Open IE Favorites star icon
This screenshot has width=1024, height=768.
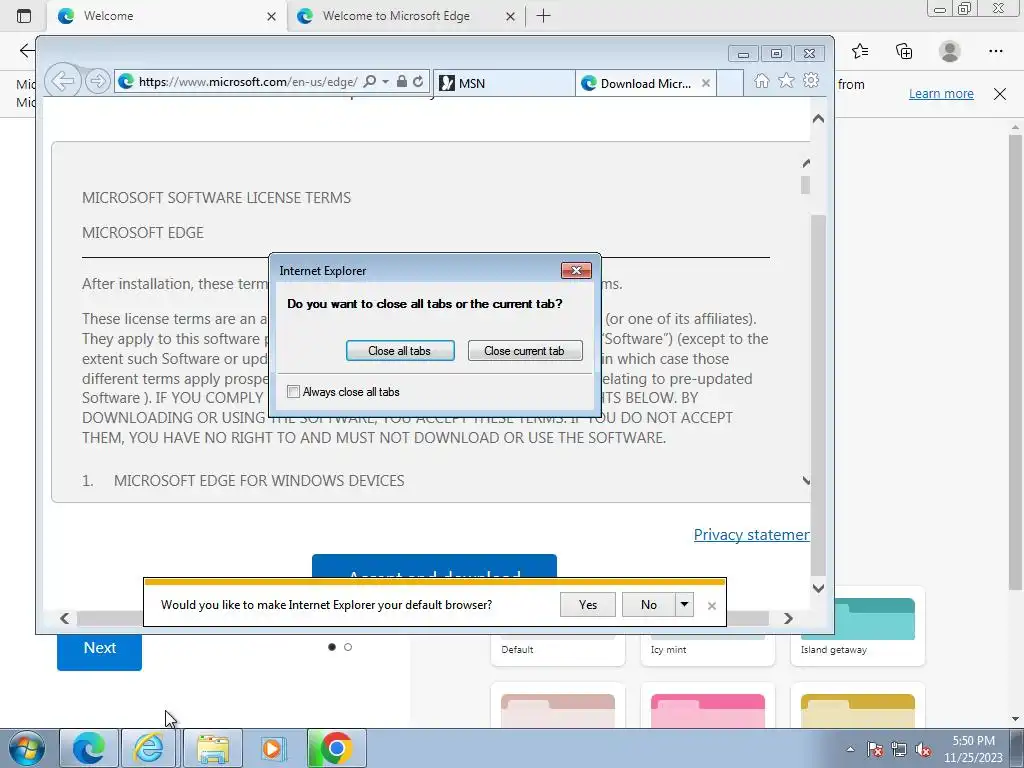(x=786, y=80)
